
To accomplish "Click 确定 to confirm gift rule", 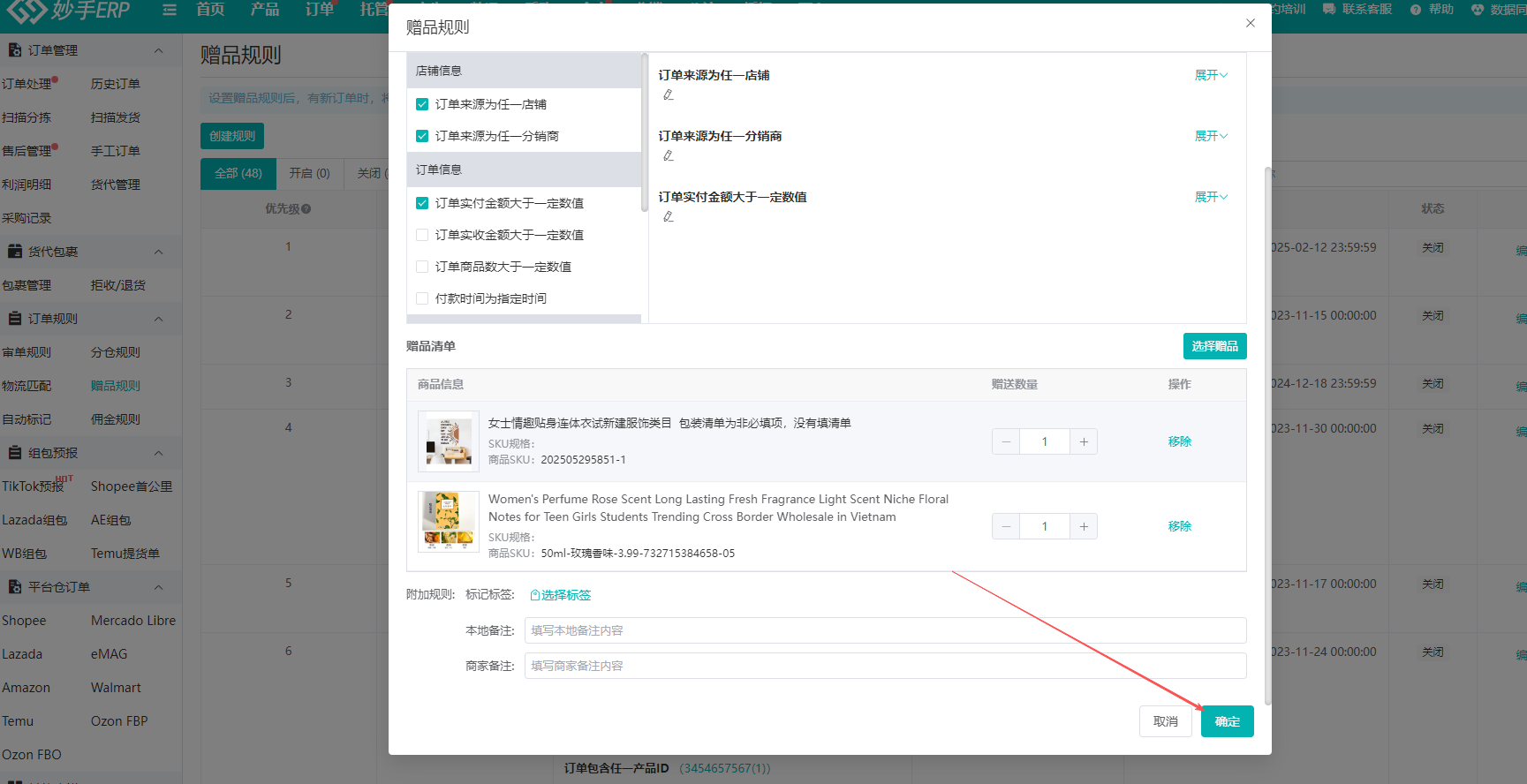I will 1228,721.
